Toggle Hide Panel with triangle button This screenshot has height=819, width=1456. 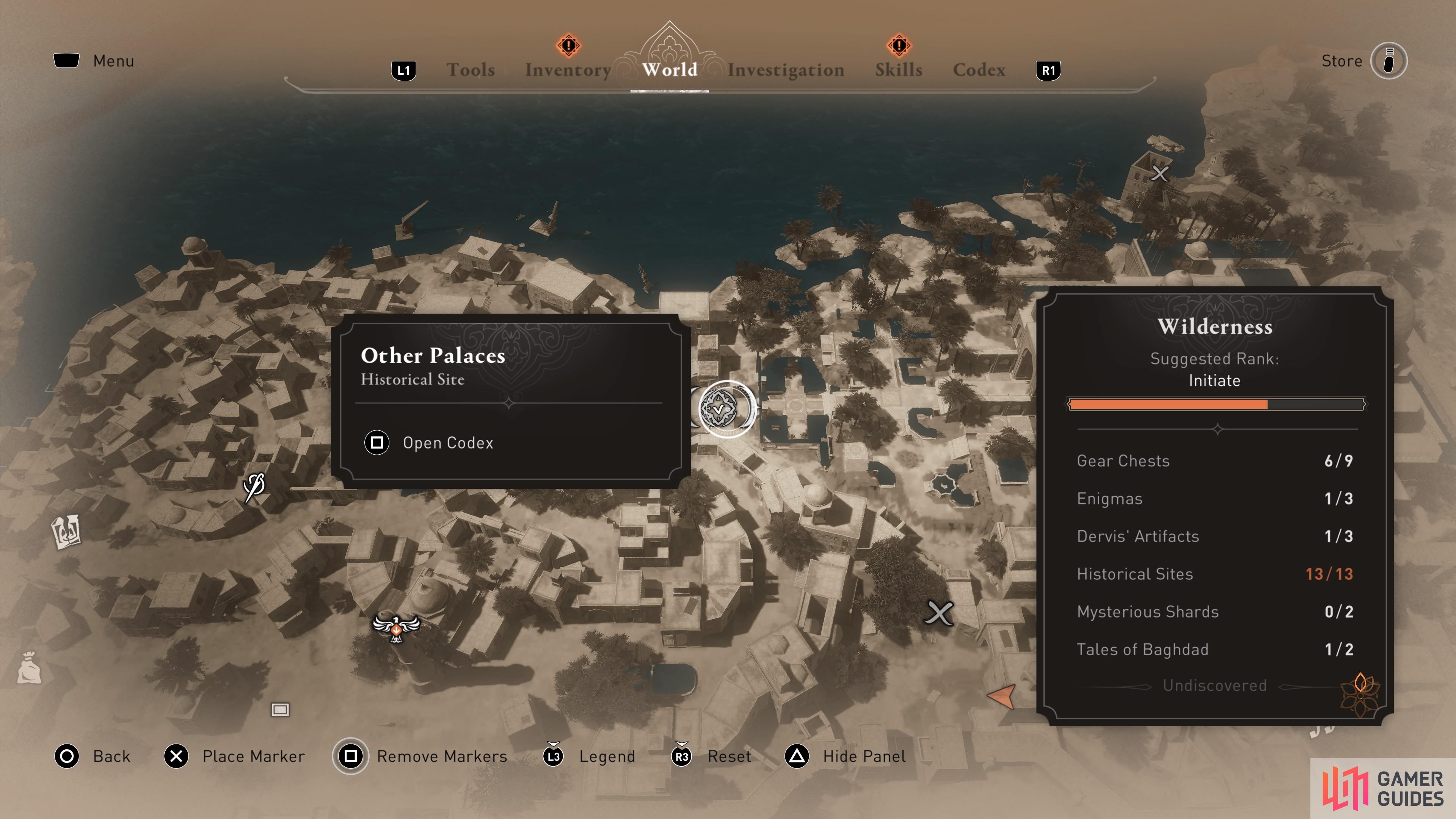pyautogui.click(x=846, y=756)
